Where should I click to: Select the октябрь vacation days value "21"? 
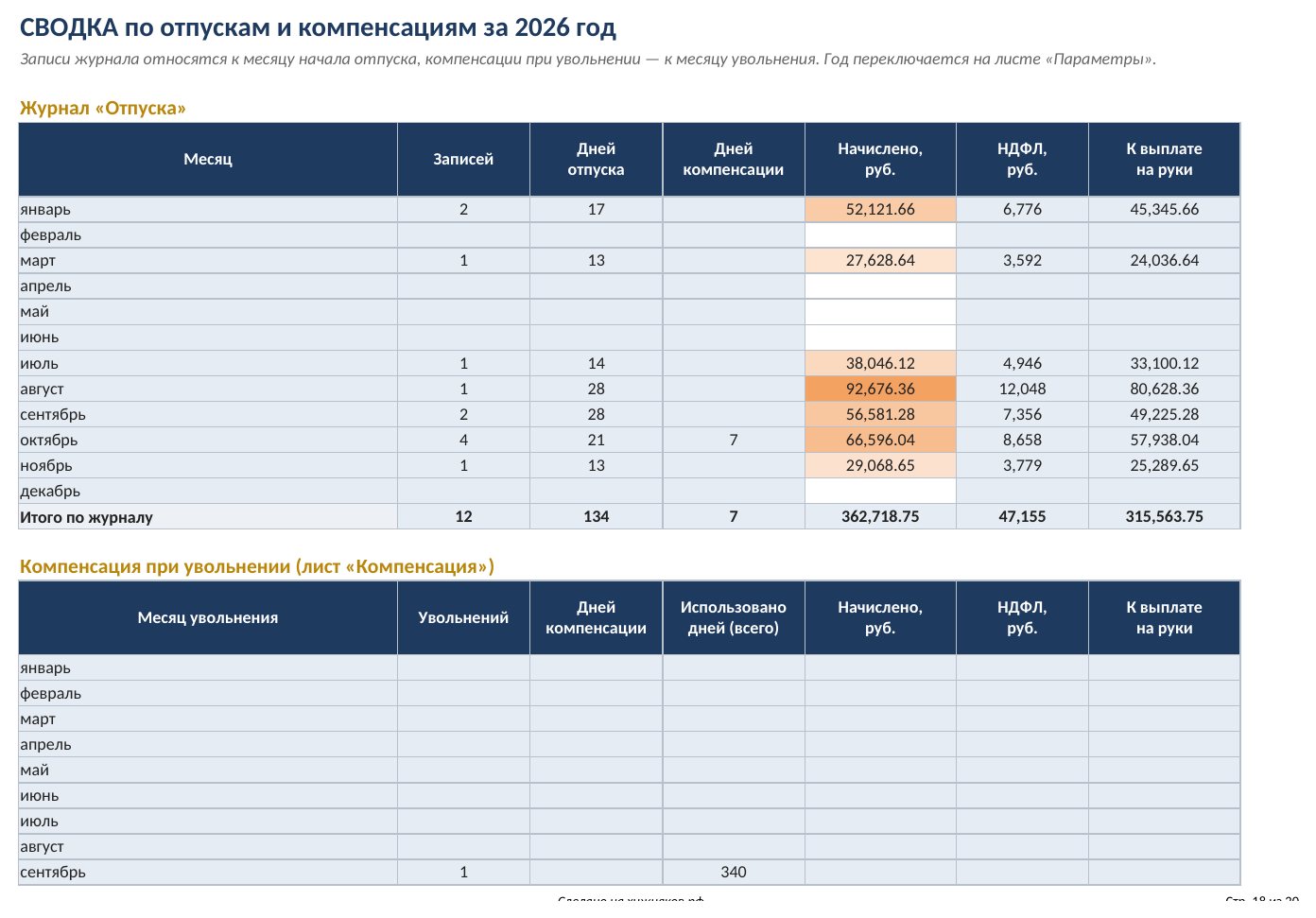[597, 440]
